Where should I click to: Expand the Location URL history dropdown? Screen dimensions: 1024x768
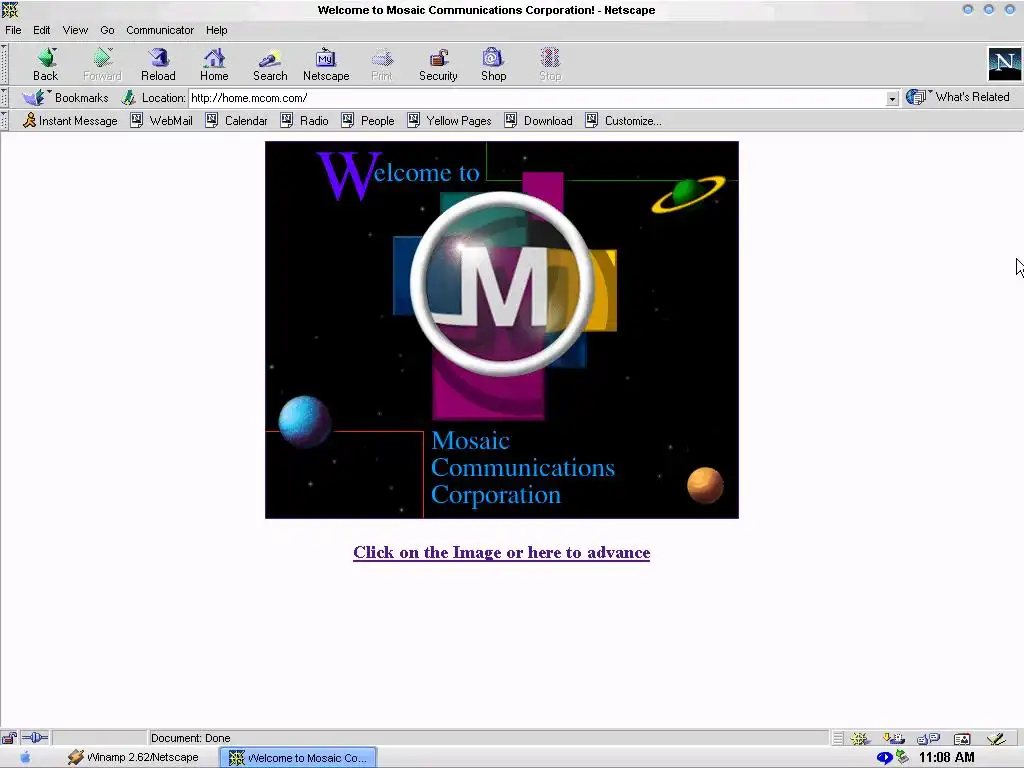(x=892, y=99)
